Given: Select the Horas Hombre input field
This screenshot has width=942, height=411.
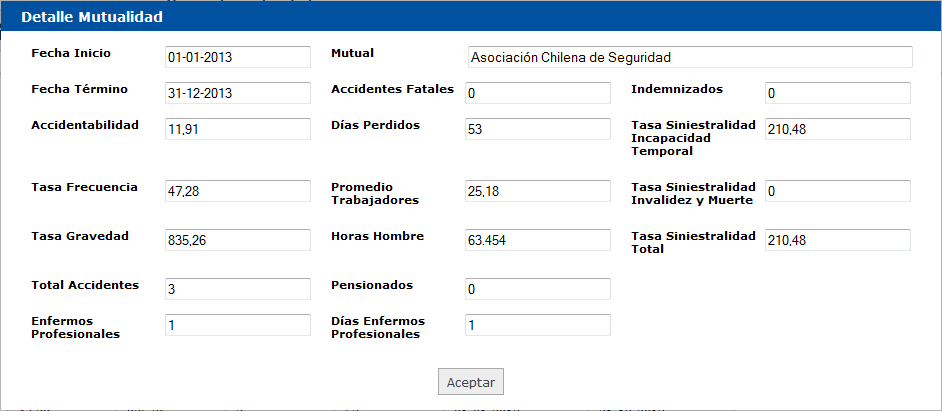Looking at the screenshot, I should tap(538, 240).
